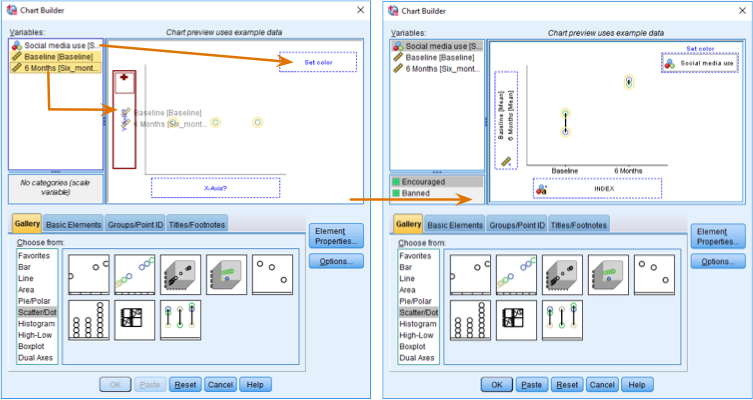This screenshot has width=753, height=400.
Task: Choose Grouped Scatter icon in left window gallery
Action: click(133, 274)
